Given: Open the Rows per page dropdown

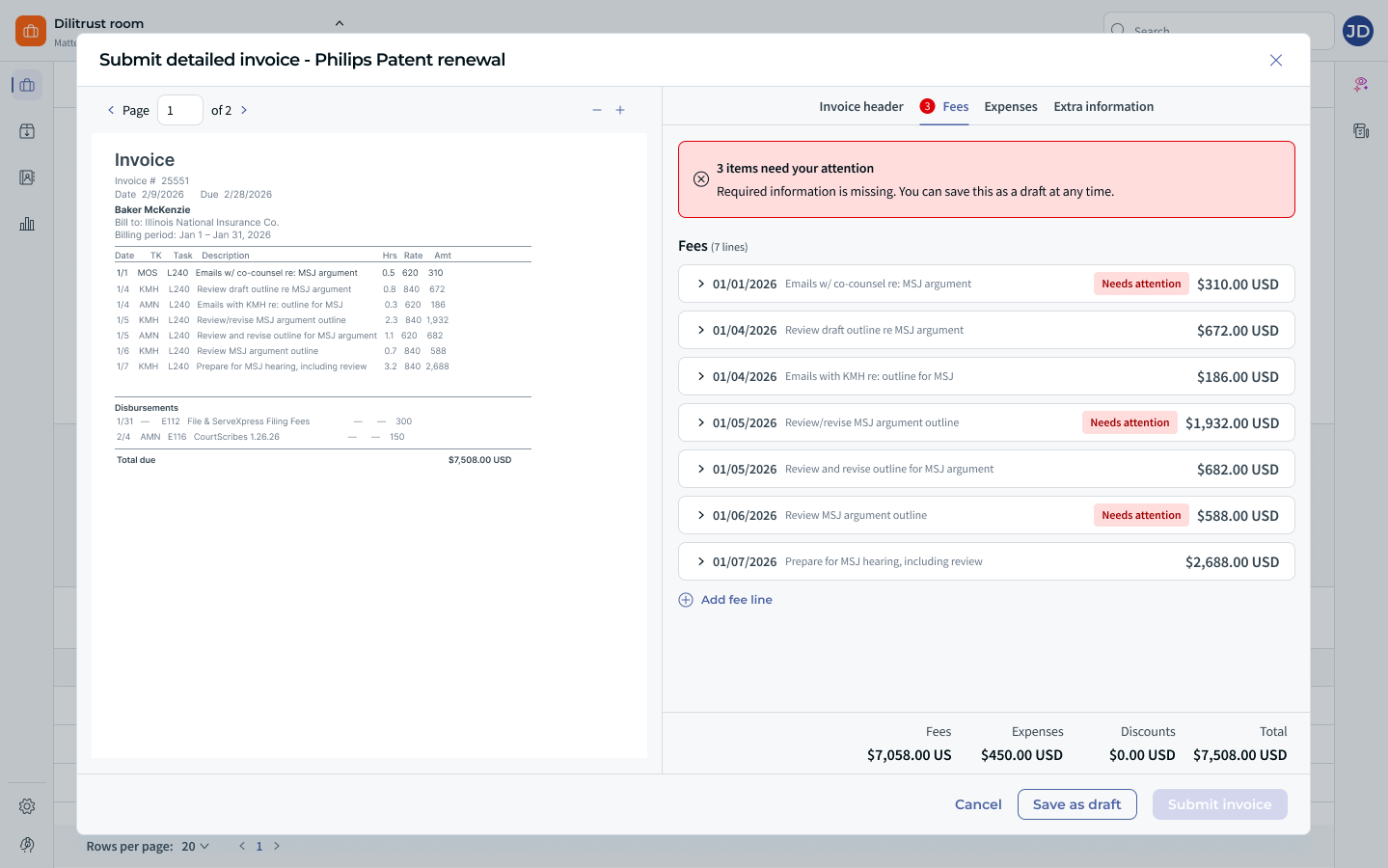Looking at the screenshot, I should 196,846.
